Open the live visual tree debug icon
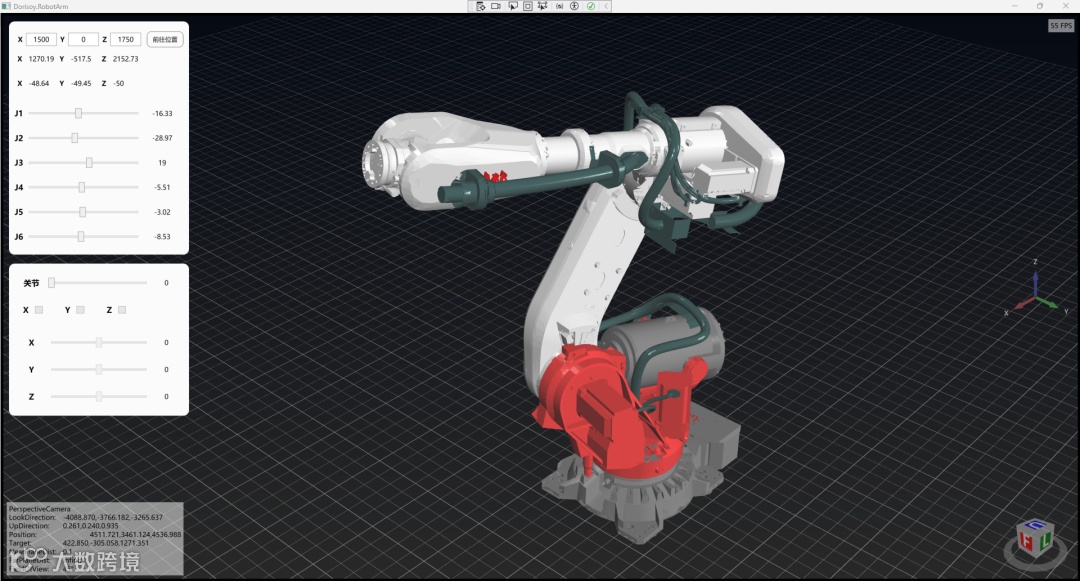The width and height of the screenshot is (1080, 581). coord(481,6)
